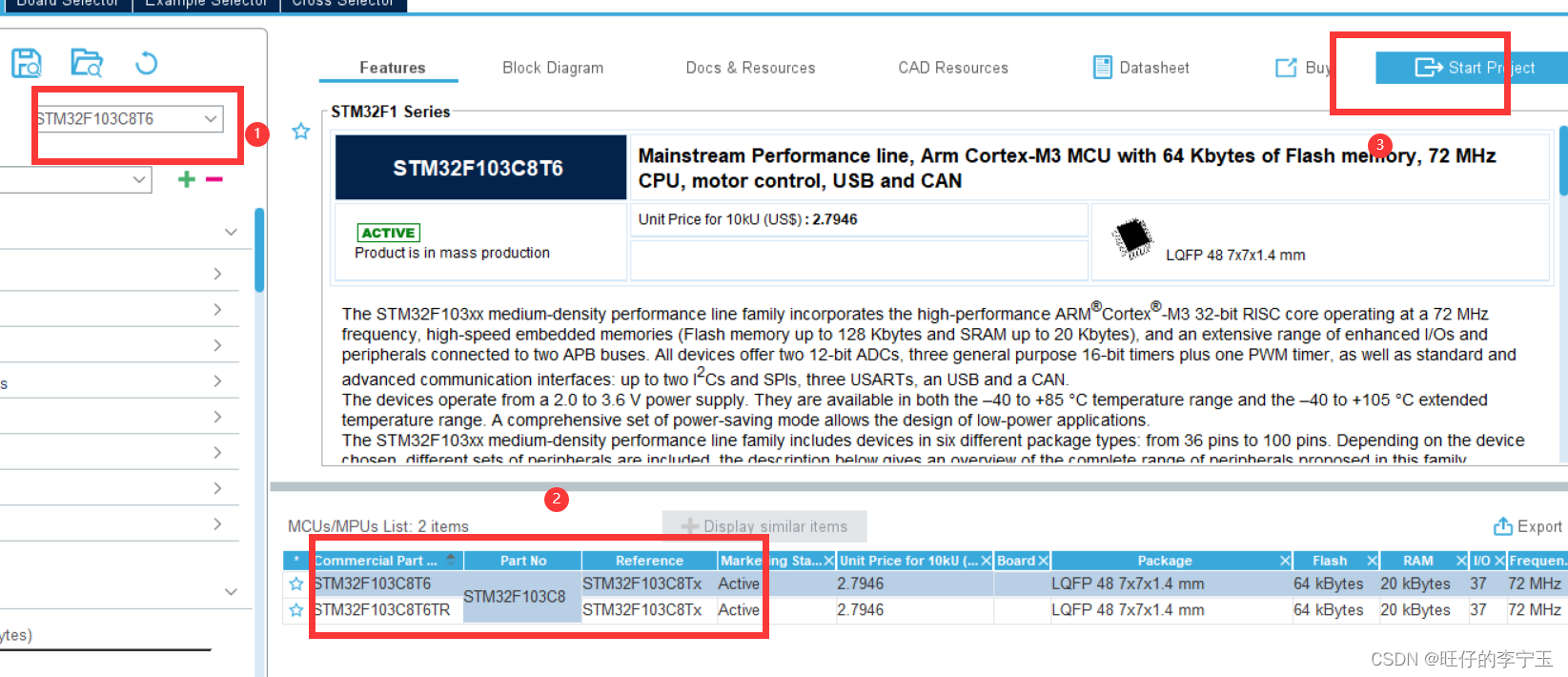The image size is (1568, 677).
Task: Sort by the Package column header
Action: (1165, 561)
